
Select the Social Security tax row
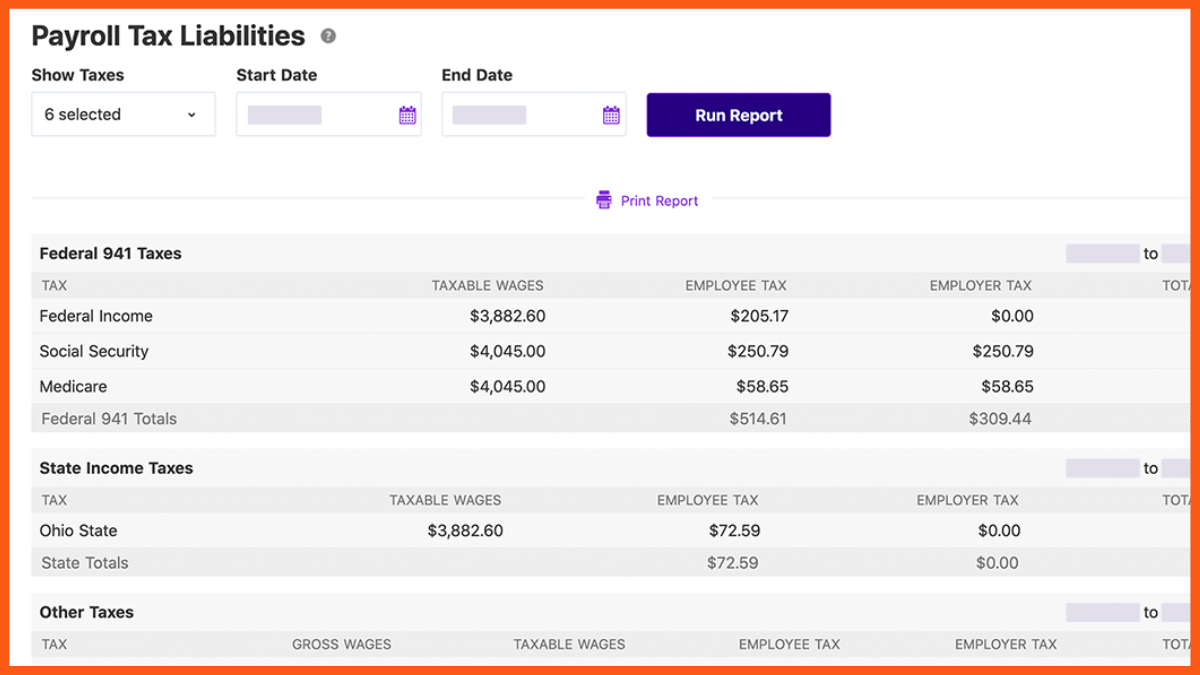(94, 351)
